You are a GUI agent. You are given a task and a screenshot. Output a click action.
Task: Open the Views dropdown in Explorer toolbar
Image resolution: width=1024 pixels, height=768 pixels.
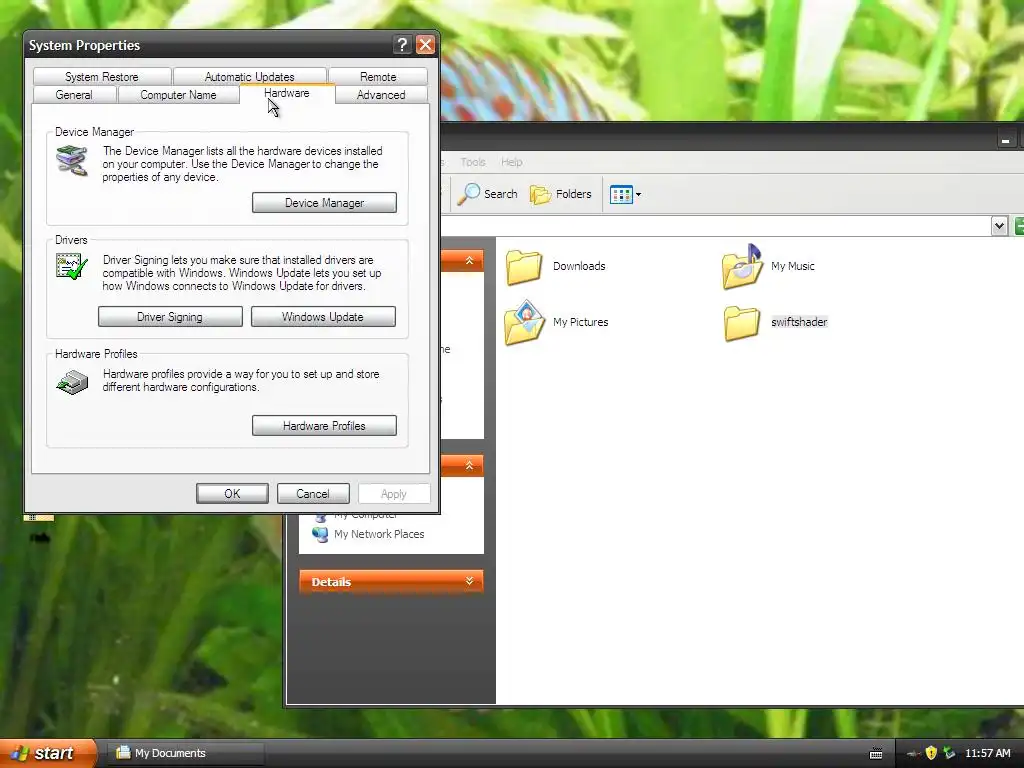[625, 194]
